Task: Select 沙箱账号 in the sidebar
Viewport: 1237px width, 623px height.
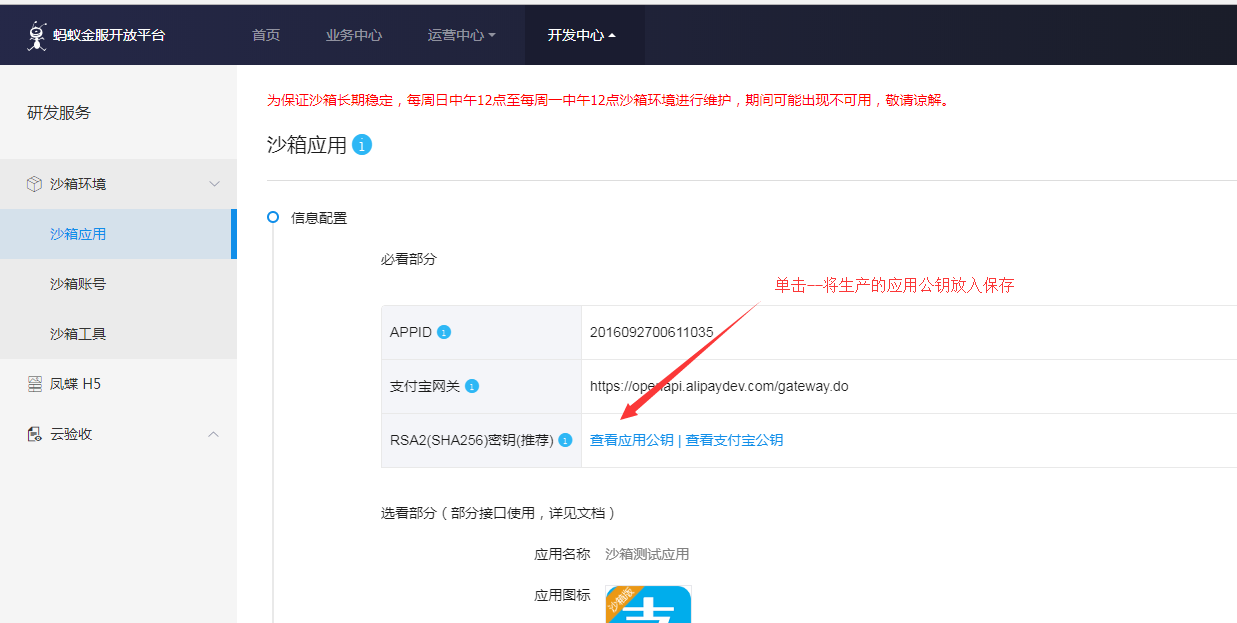Action: [118, 284]
